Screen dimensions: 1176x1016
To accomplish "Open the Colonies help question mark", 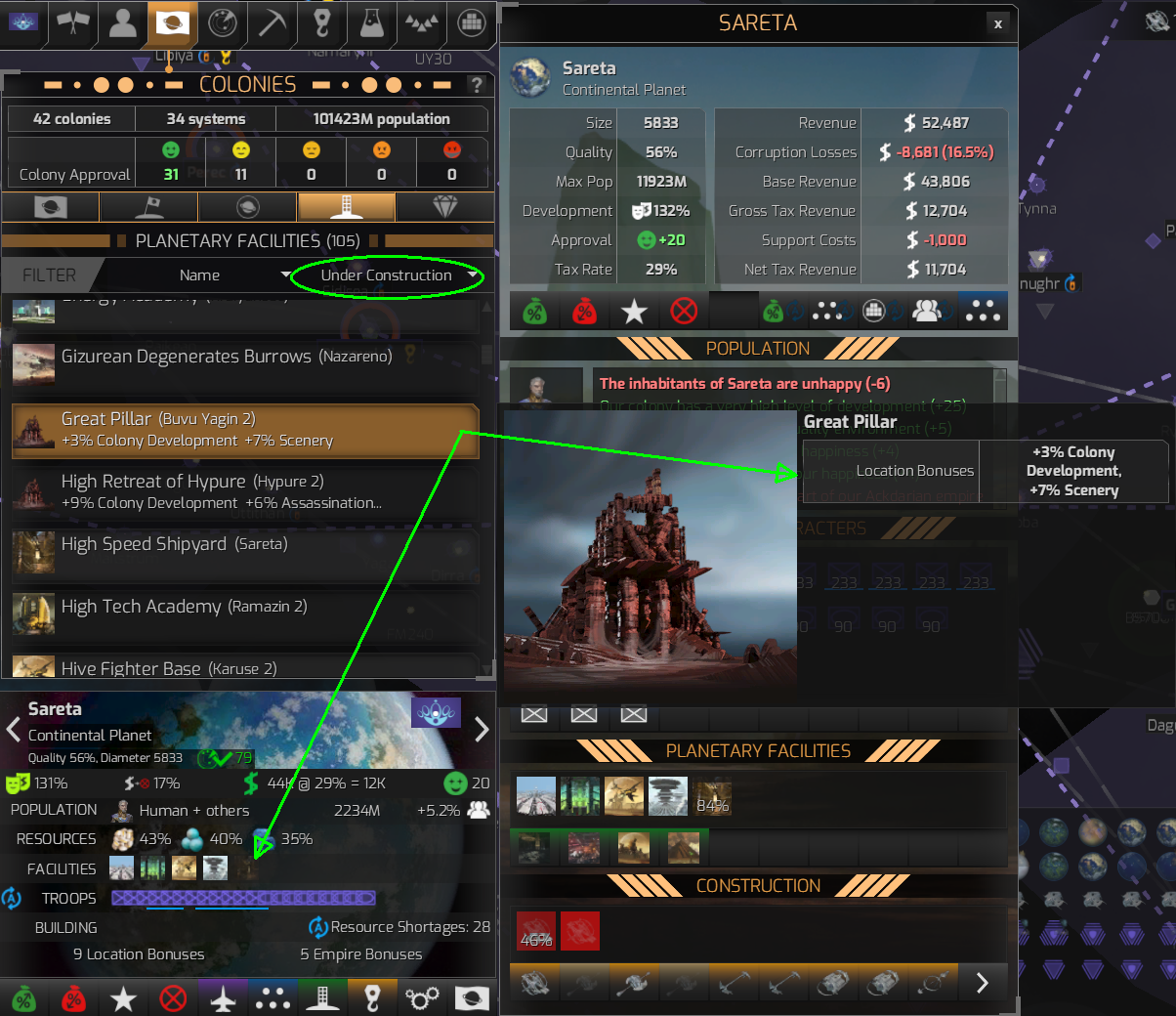I will tap(477, 85).
